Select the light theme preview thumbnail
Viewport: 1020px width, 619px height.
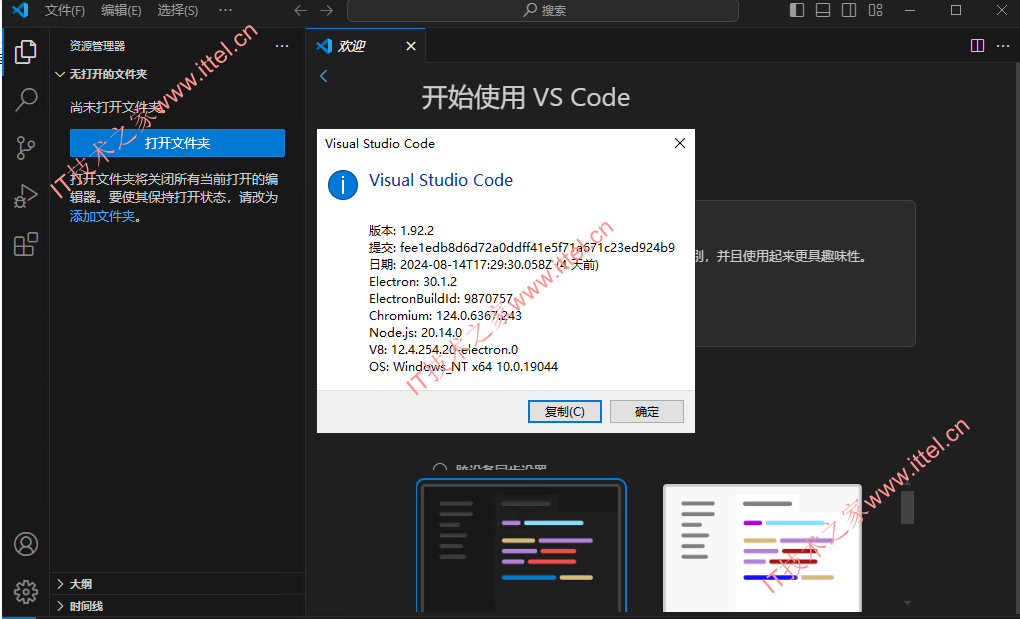(762, 547)
